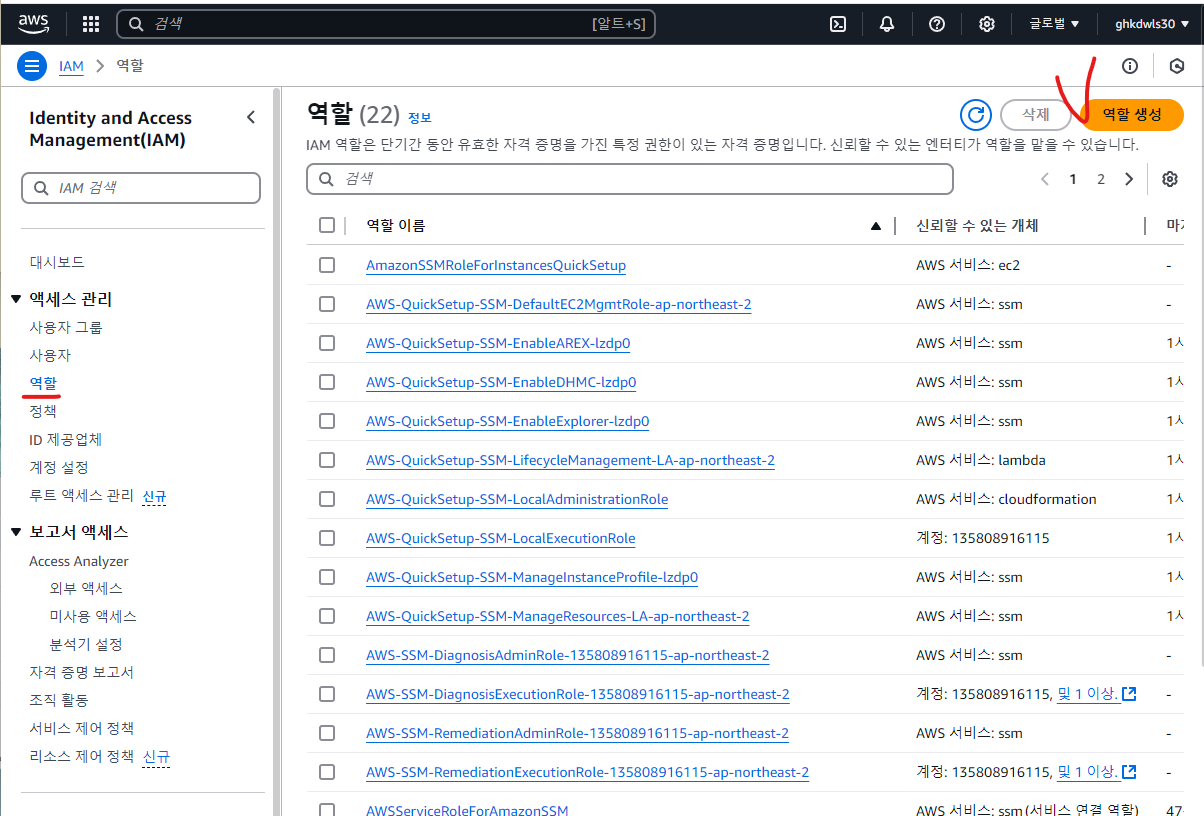The width and height of the screenshot is (1204, 816).
Task: Open 외부 액세스 under Access Analyzer
Action: (x=86, y=588)
